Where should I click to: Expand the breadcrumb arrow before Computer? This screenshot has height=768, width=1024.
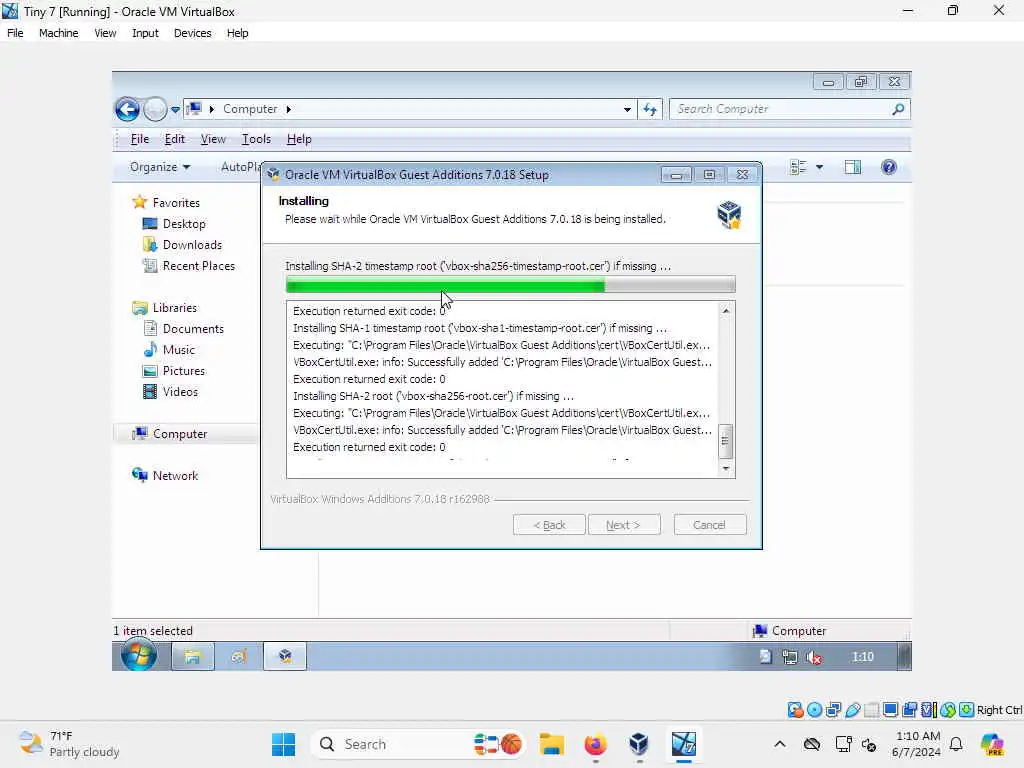click(212, 109)
